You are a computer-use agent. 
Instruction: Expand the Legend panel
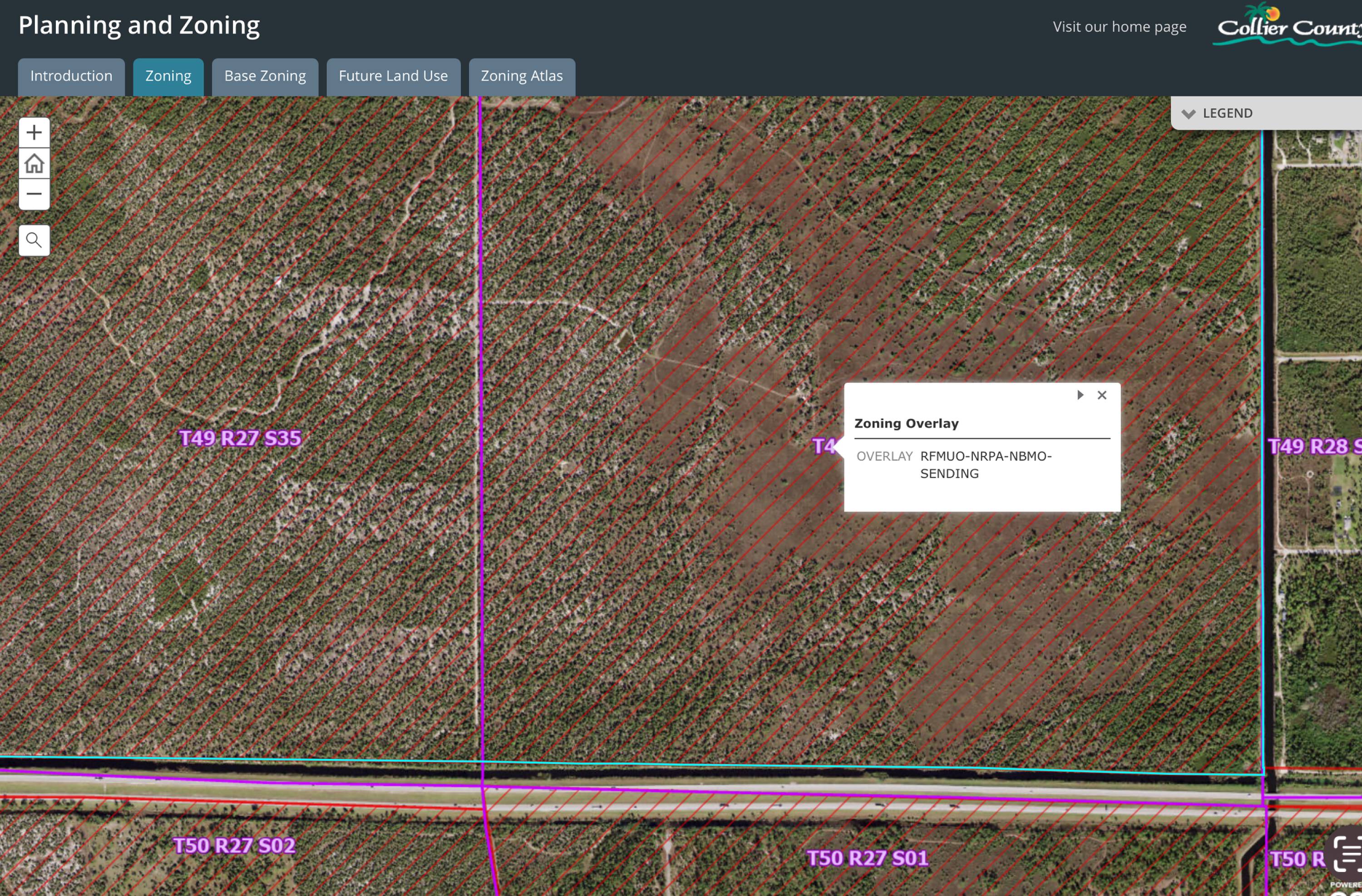click(1227, 113)
